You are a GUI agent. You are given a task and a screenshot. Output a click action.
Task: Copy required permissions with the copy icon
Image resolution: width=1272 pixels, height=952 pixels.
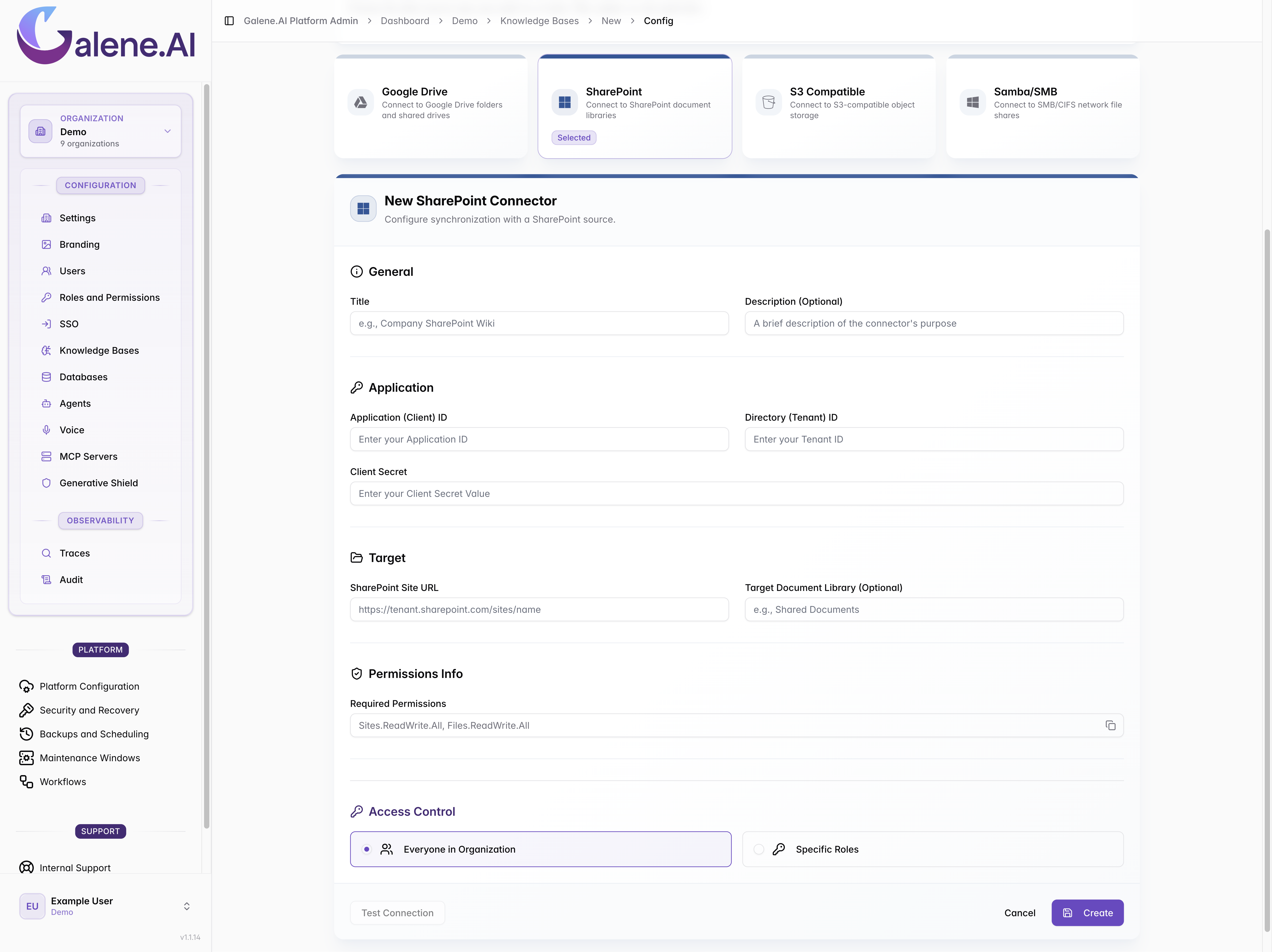pos(1110,725)
